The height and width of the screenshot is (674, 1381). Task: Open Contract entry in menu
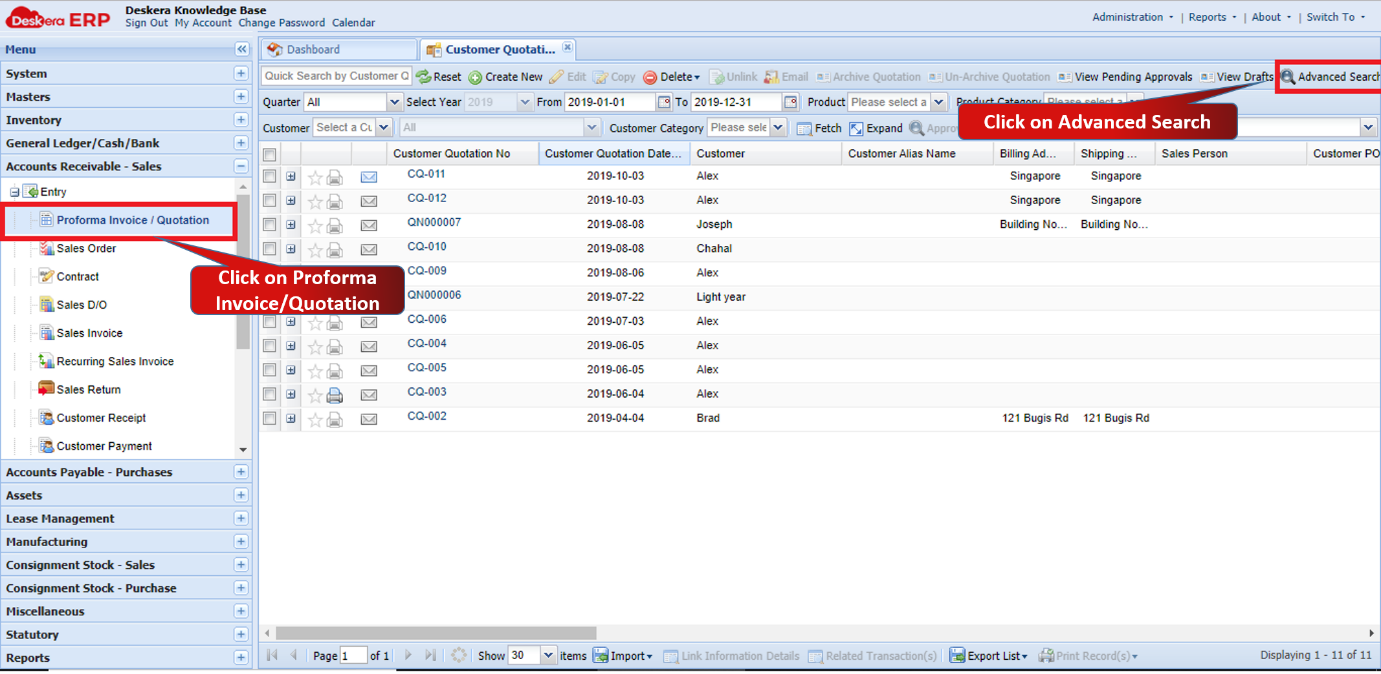(x=78, y=277)
